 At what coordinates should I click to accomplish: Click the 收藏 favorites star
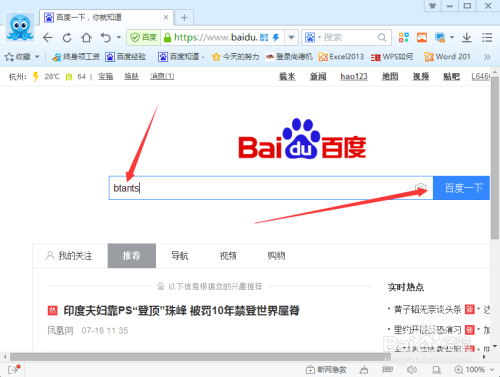(9, 57)
